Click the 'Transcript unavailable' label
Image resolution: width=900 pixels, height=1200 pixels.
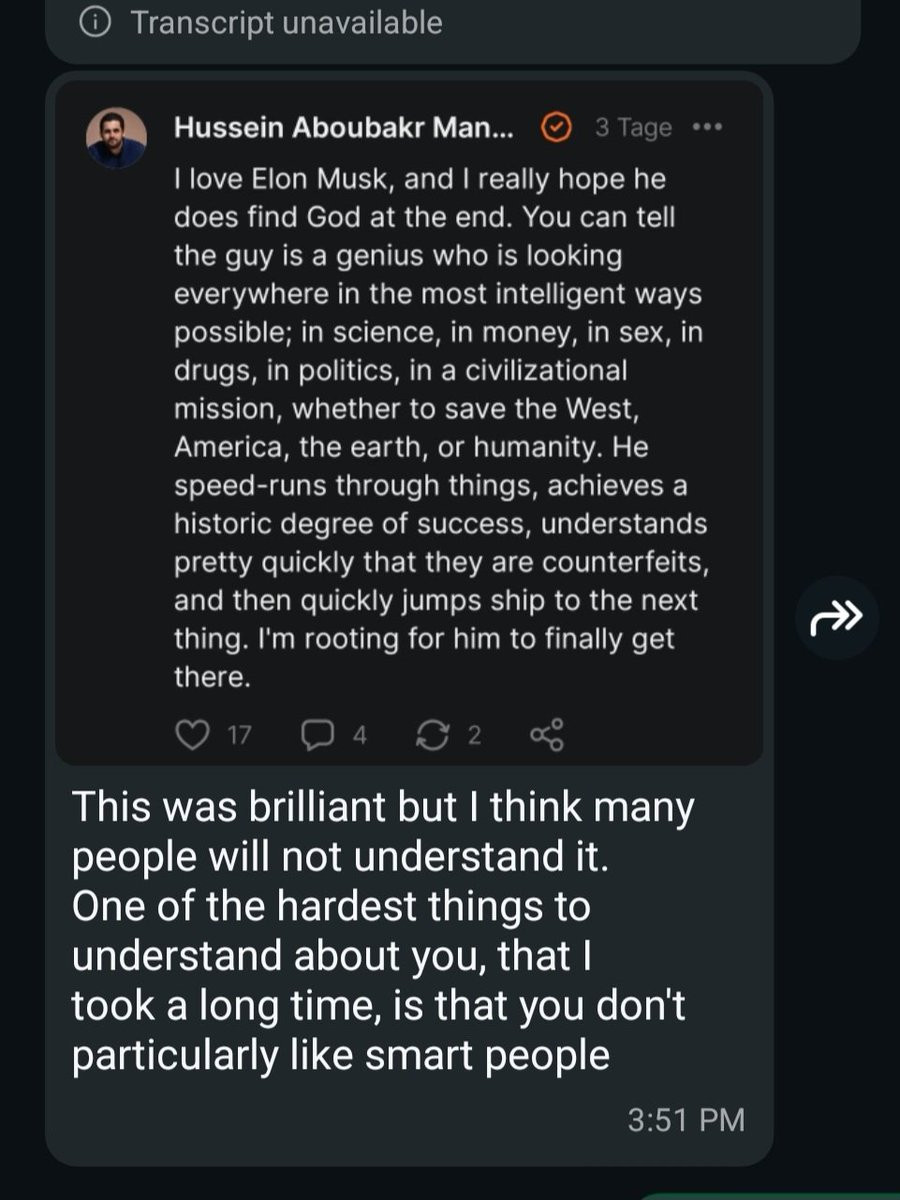tap(286, 22)
